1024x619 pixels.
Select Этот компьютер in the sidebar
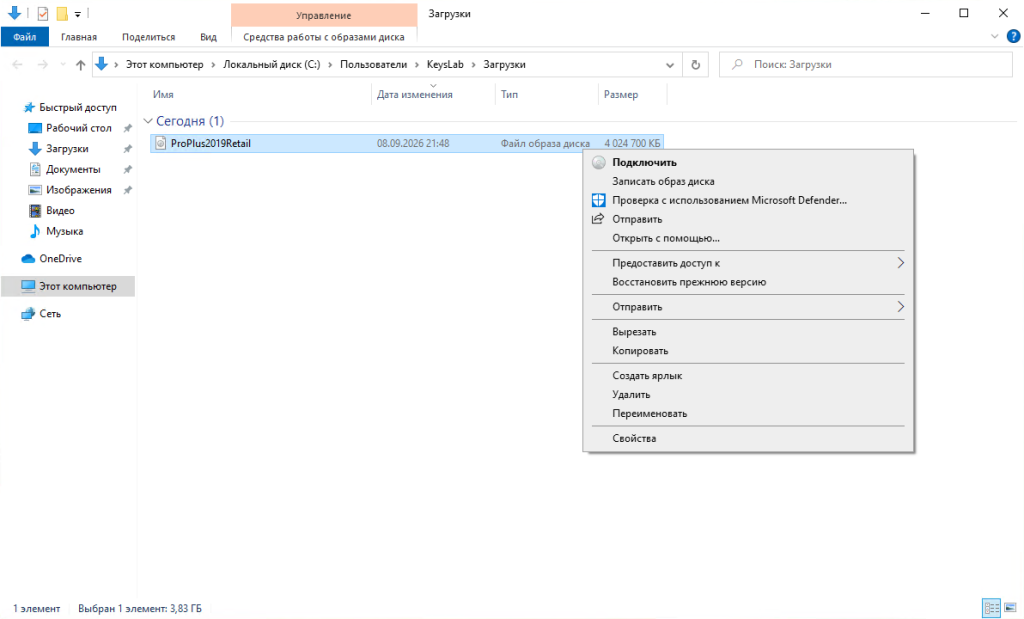click(68, 286)
